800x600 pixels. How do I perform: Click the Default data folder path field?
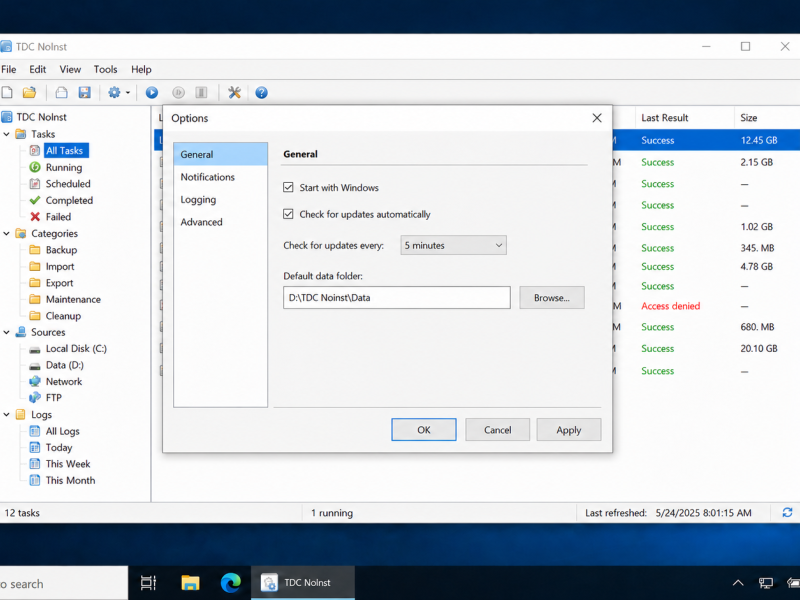pyautogui.click(x=396, y=297)
